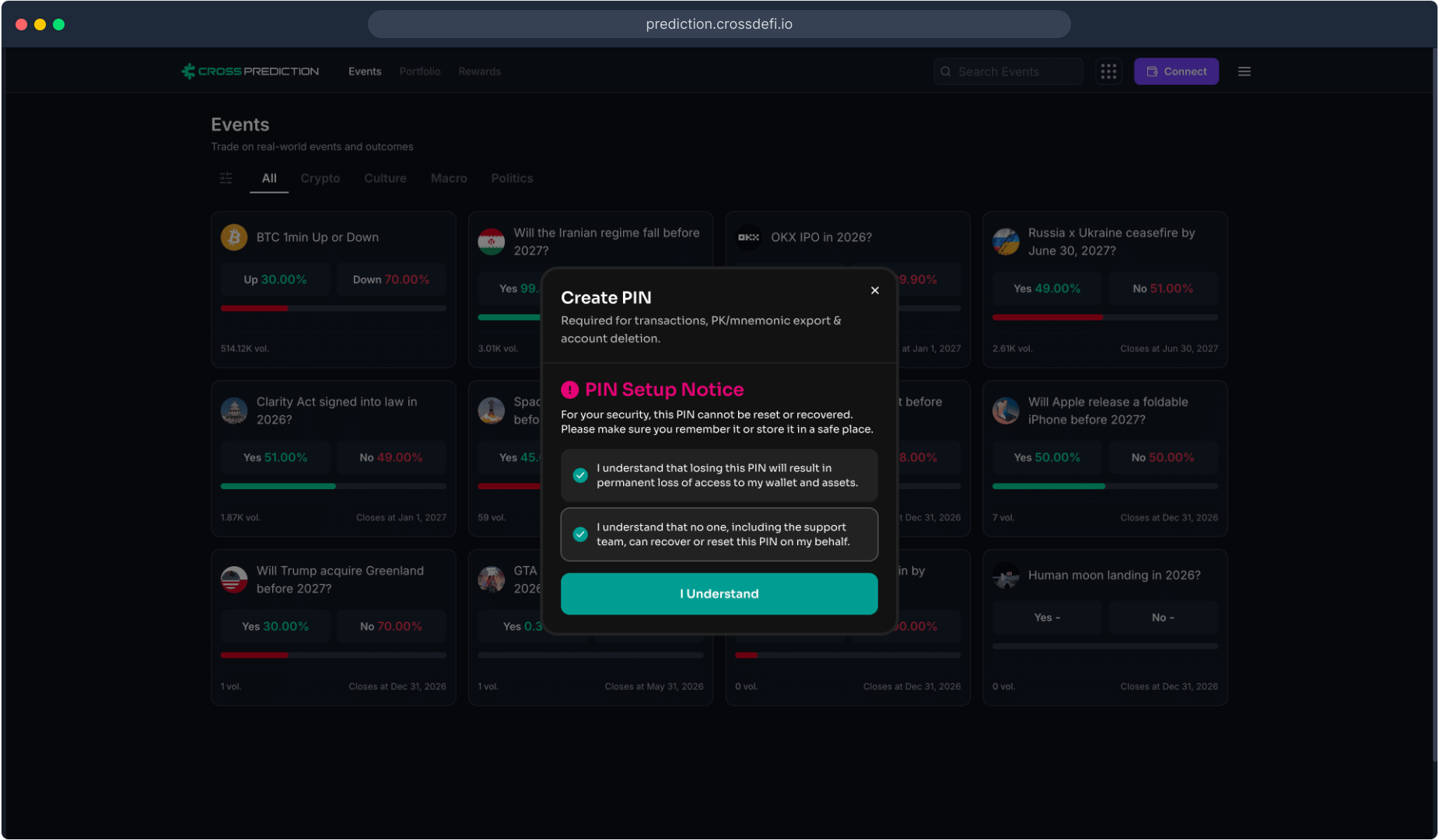Click the PIN Setup Notice warning icon
This screenshot has width=1439, height=840.
570,390
